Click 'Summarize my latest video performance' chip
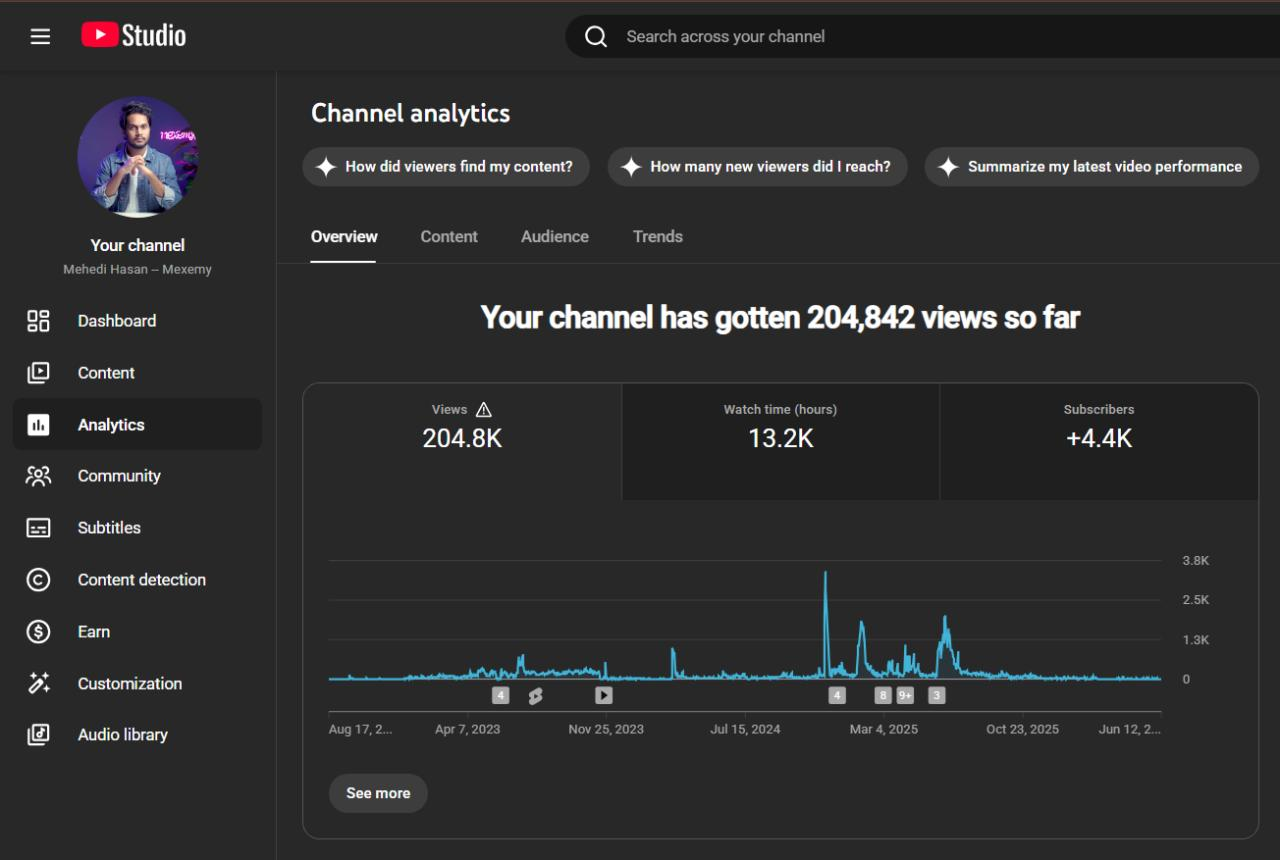This screenshot has width=1280, height=860. [x=1092, y=167]
